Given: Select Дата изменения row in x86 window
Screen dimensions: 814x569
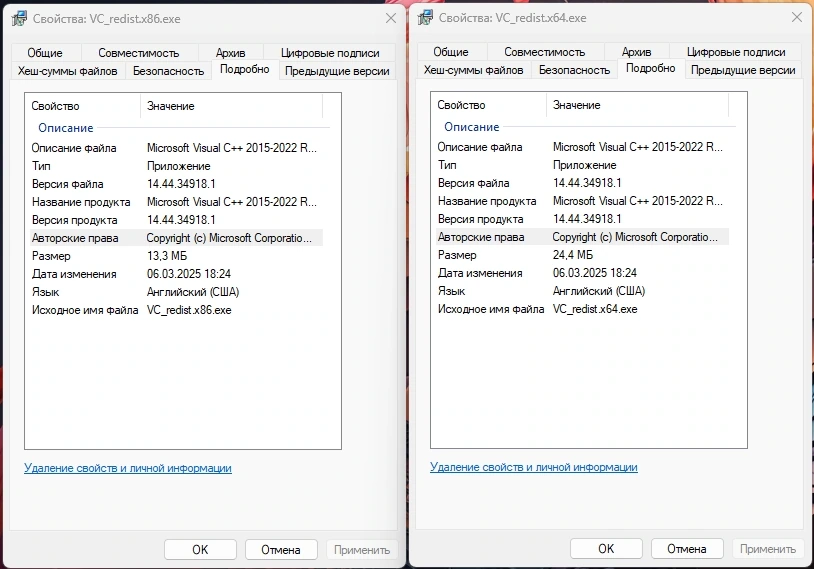Looking at the screenshot, I should pyautogui.click(x=177, y=274).
